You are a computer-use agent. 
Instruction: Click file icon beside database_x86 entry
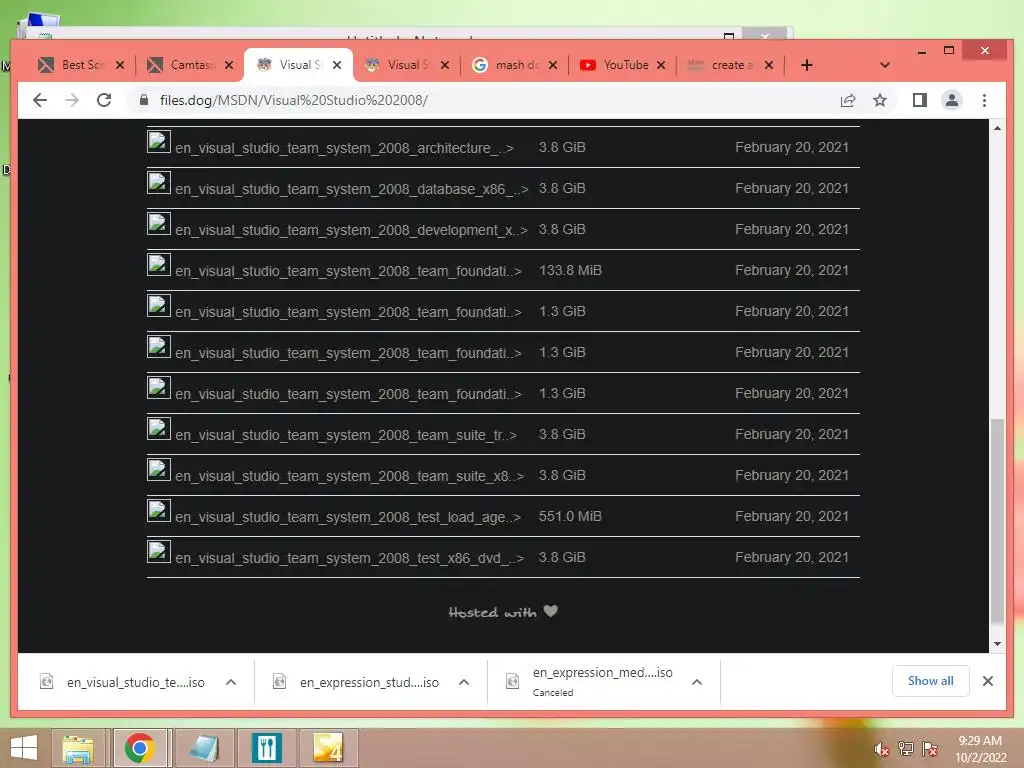click(x=159, y=183)
